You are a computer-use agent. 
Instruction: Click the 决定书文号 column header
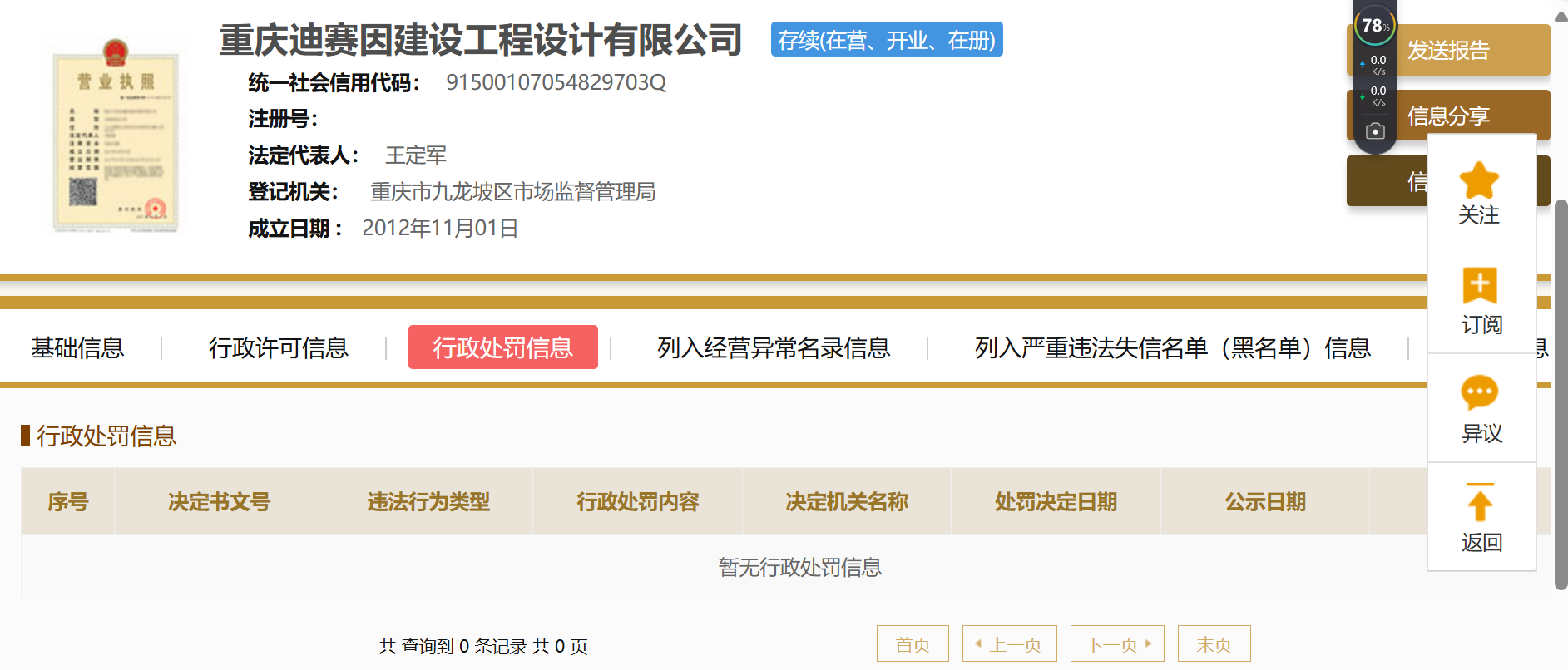(220, 501)
